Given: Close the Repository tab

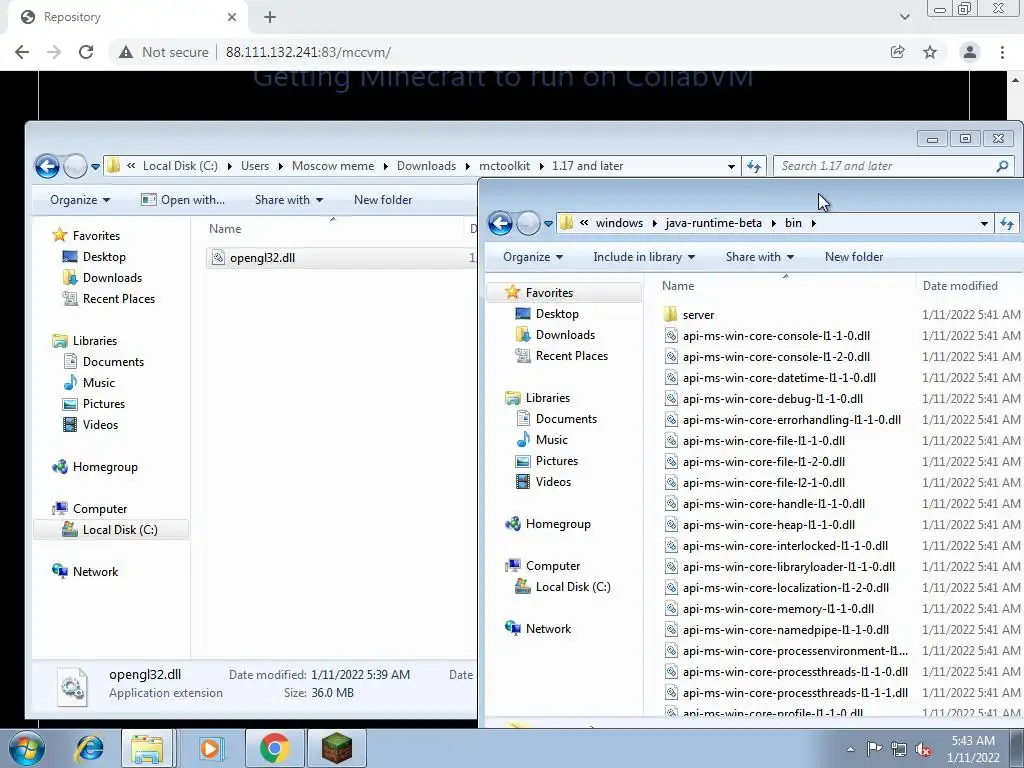Looking at the screenshot, I should [232, 17].
